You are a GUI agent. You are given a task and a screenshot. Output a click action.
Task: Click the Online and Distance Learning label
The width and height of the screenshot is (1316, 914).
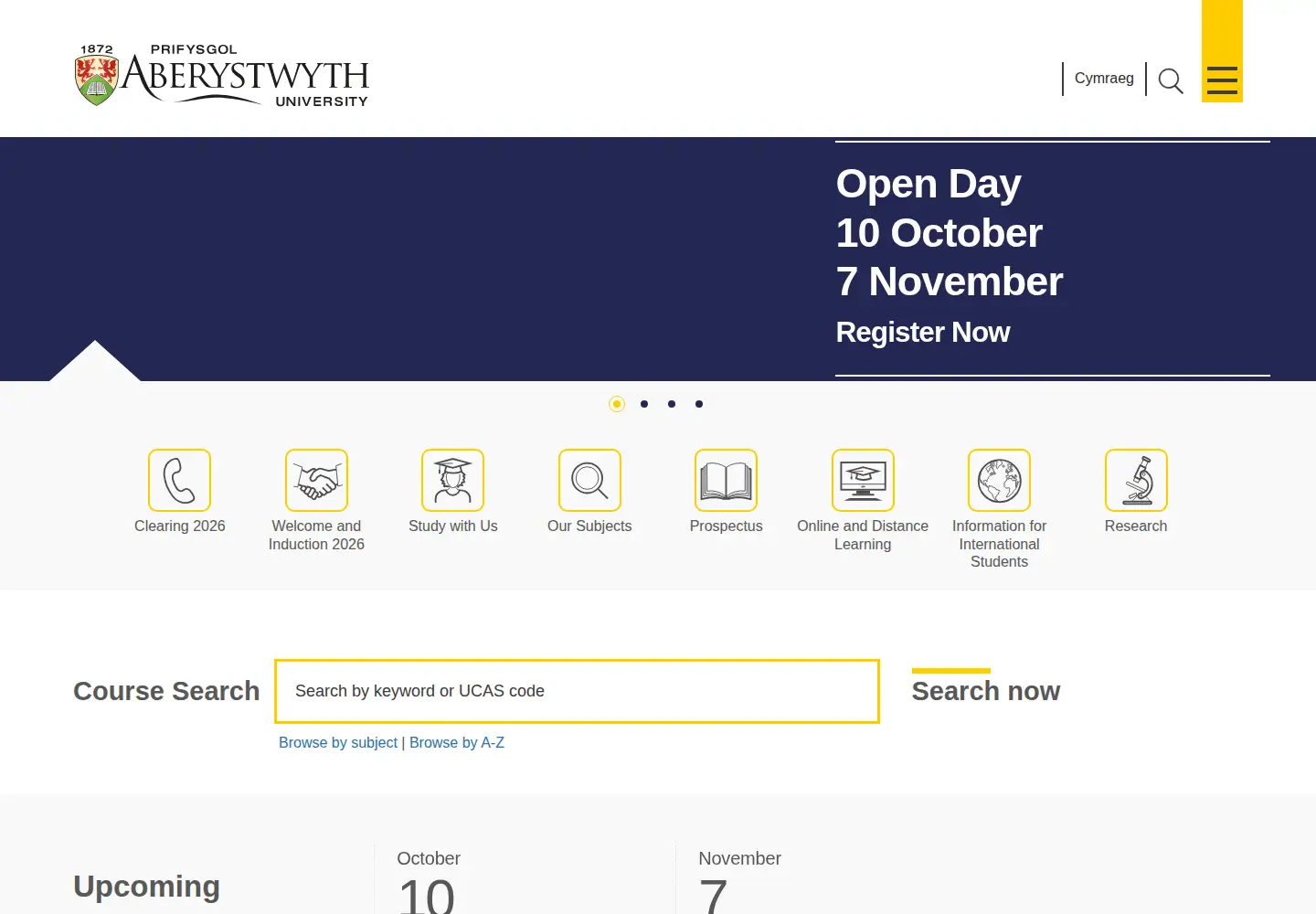coord(863,536)
